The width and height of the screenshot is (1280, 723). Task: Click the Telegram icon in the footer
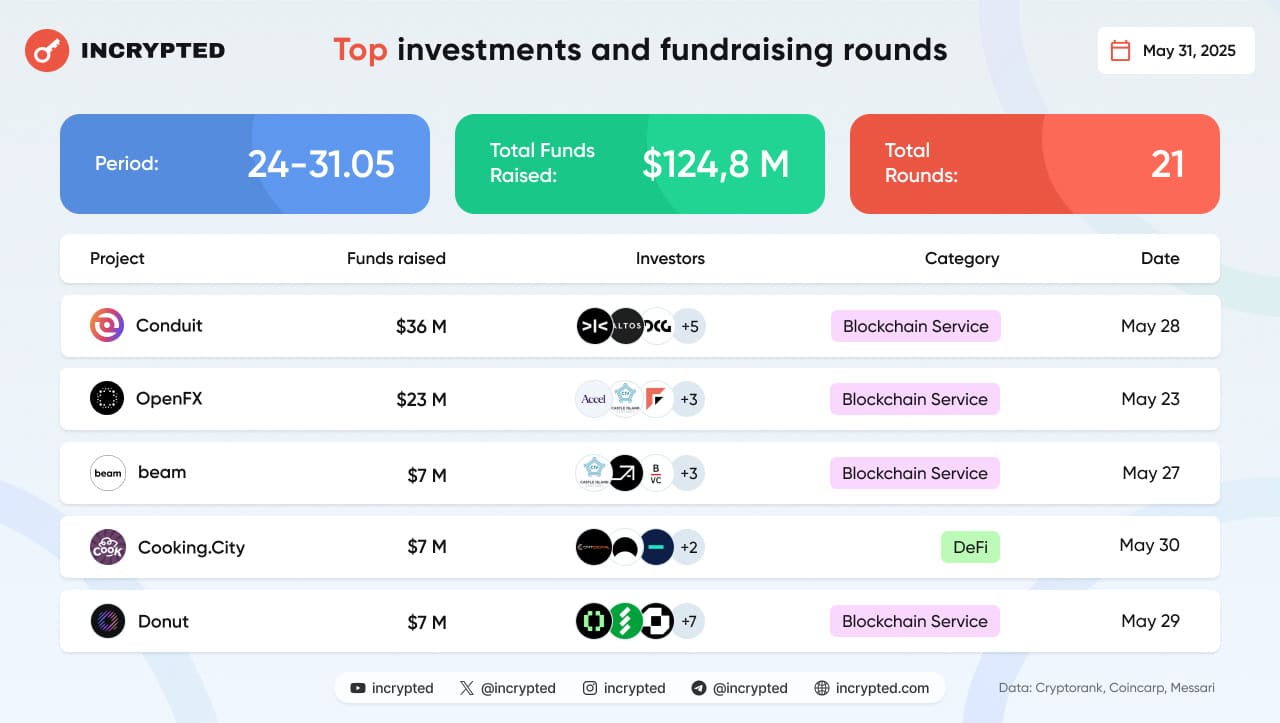[x=699, y=688]
